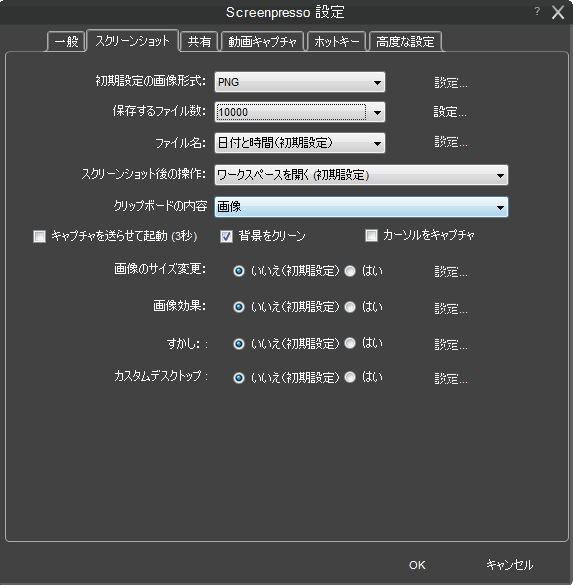Image resolution: width=573 pixels, height=585 pixels.
Task: Select はい for 画像効果
Action: (x=350, y=307)
